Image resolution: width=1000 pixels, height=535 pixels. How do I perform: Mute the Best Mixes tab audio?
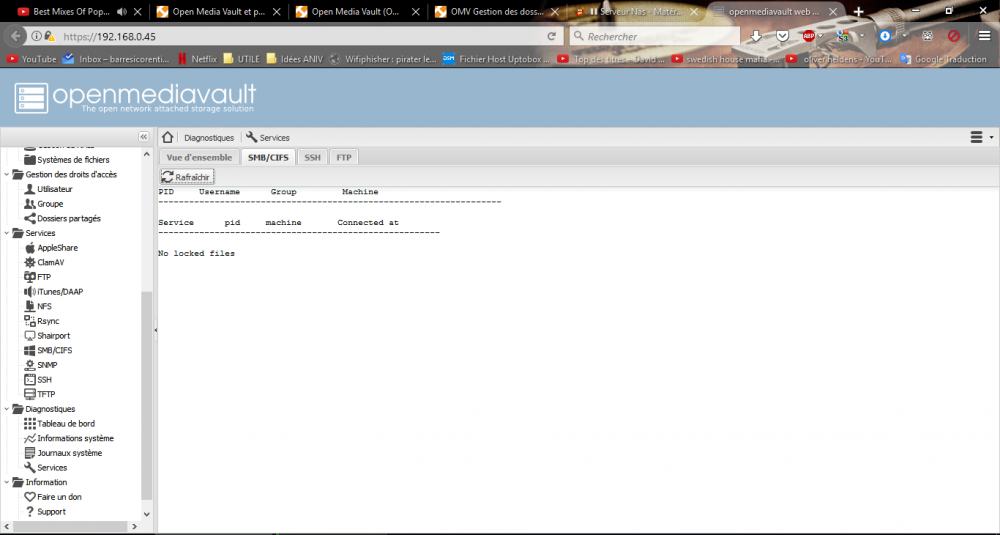(122, 11)
